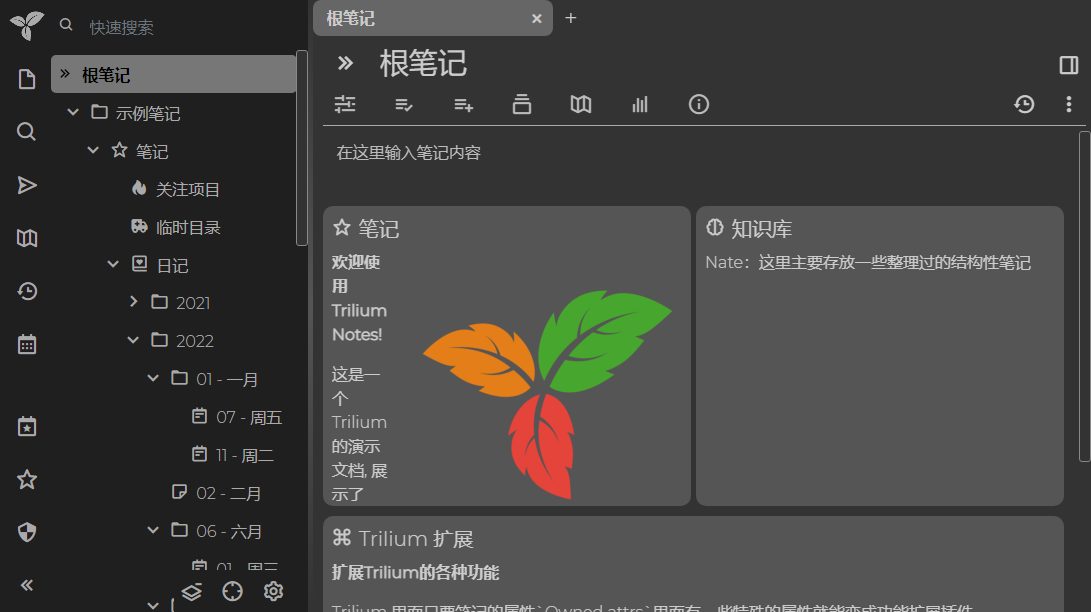Collapse the 示例笔记 tree node
Screen dimensions: 1091x612
pyautogui.click(x=73, y=112)
